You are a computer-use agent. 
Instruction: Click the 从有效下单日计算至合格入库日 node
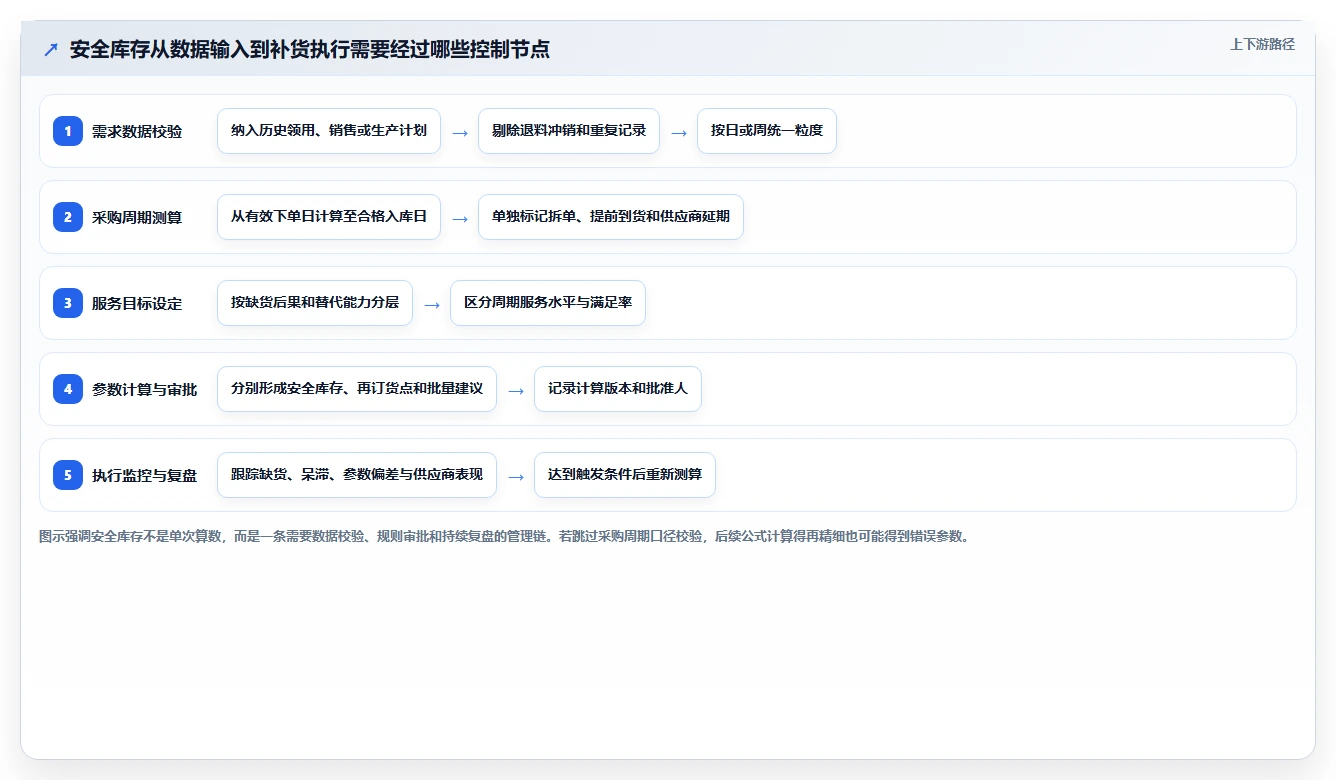[x=329, y=217]
